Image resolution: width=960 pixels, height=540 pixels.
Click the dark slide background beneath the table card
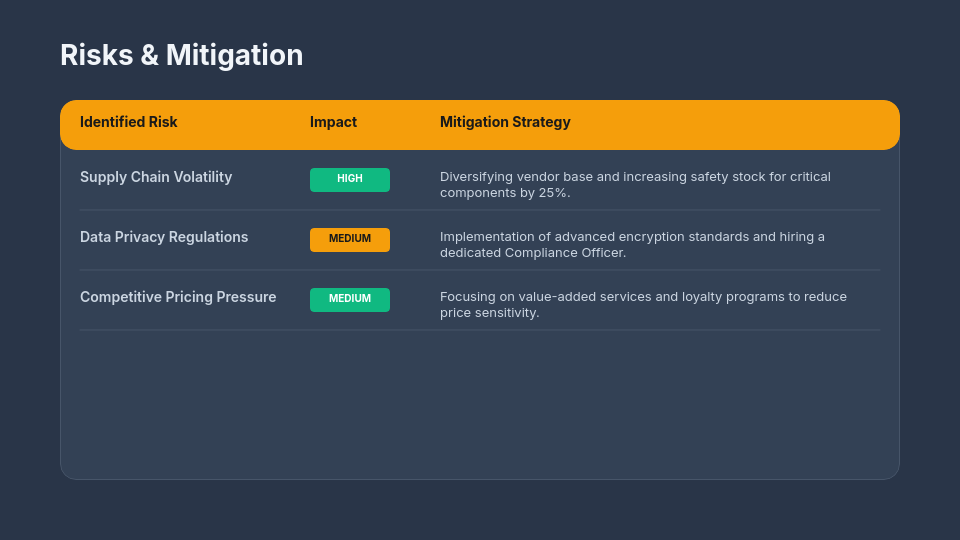(x=480, y=512)
